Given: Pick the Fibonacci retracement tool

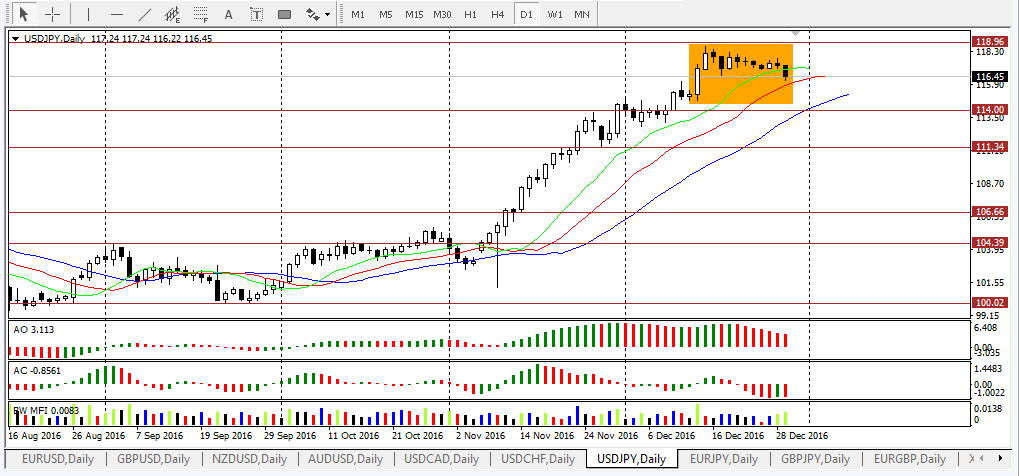Looking at the screenshot, I should tap(201, 13).
